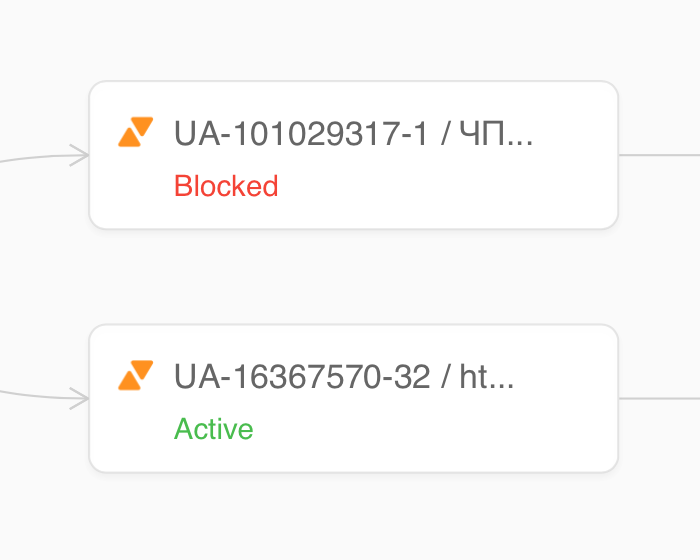
Task: Click the outgoing connector line from the Active card
Action: coord(659,398)
